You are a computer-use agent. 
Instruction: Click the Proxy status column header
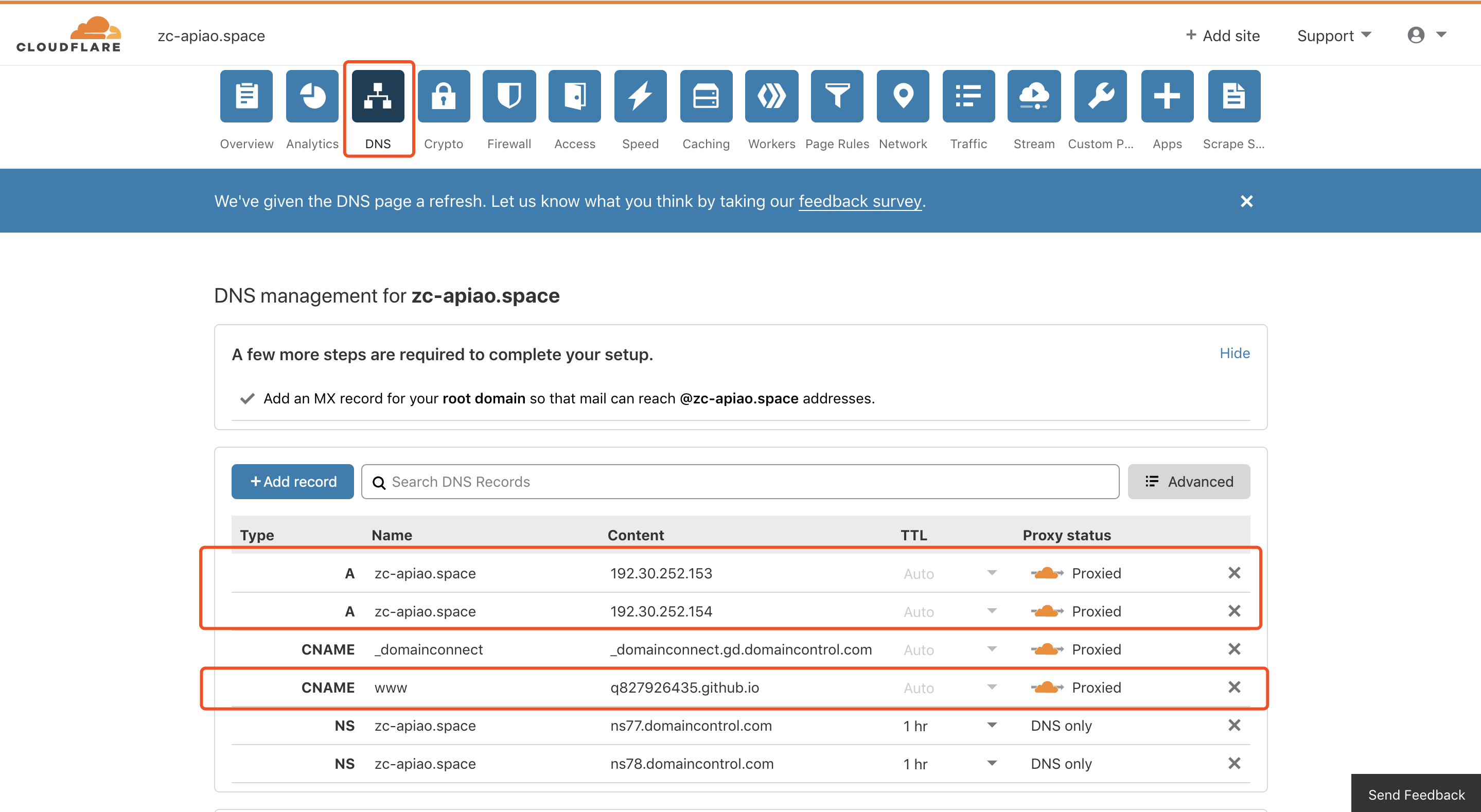[1066, 535]
